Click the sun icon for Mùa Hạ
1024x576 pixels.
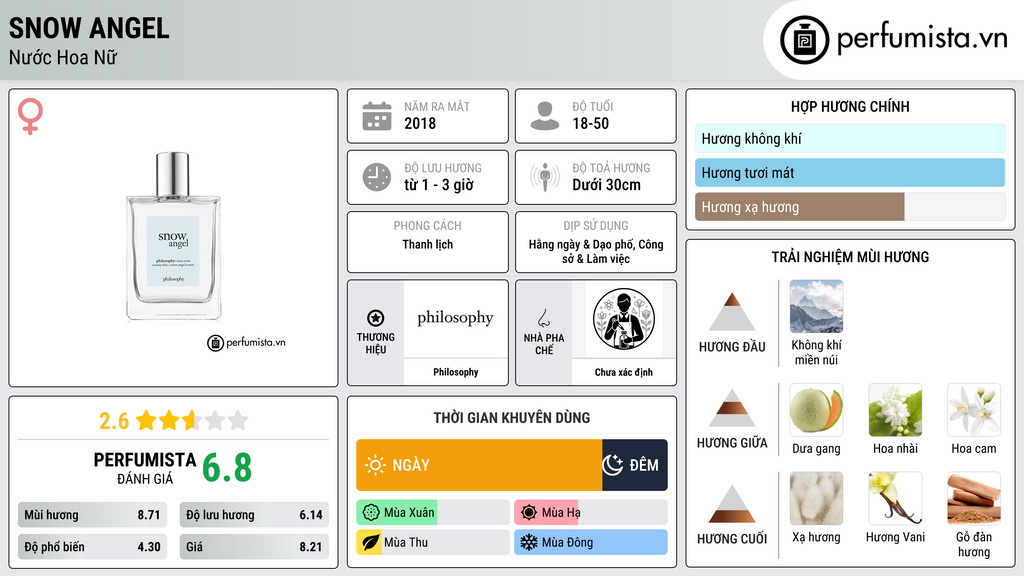[x=529, y=513]
